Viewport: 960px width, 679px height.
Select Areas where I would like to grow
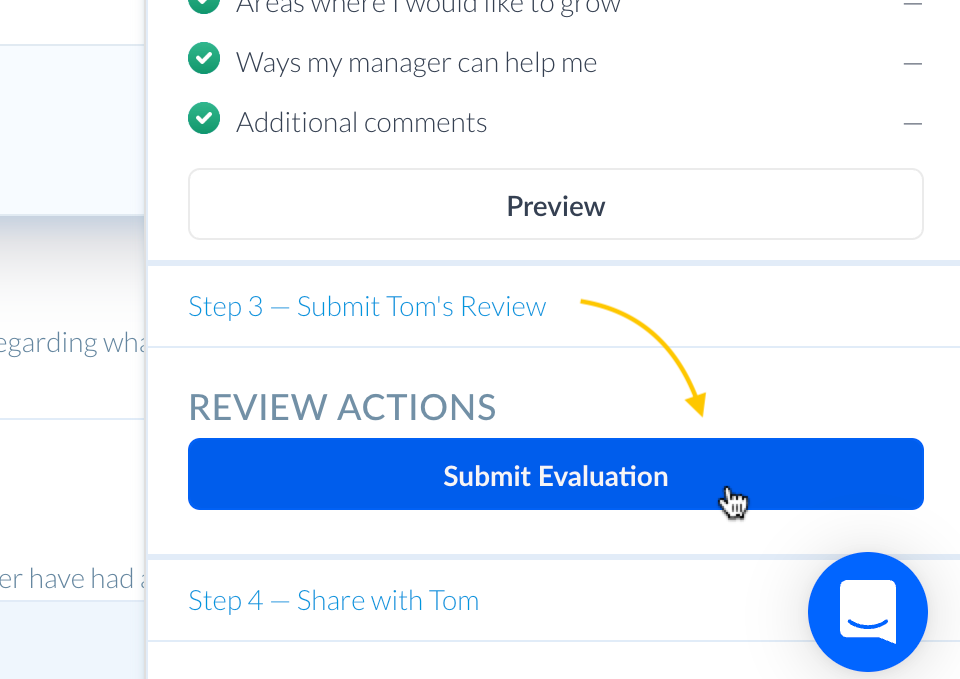[428, 7]
